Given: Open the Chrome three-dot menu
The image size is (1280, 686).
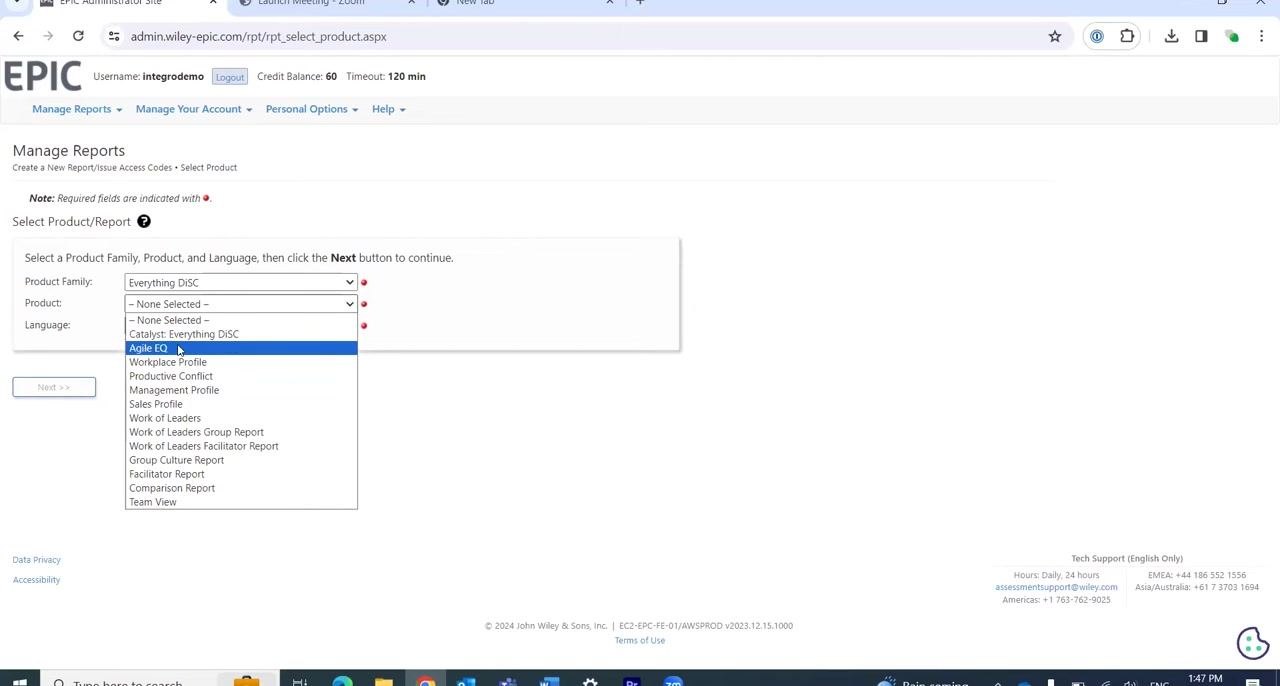Looking at the screenshot, I should (x=1262, y=36).
